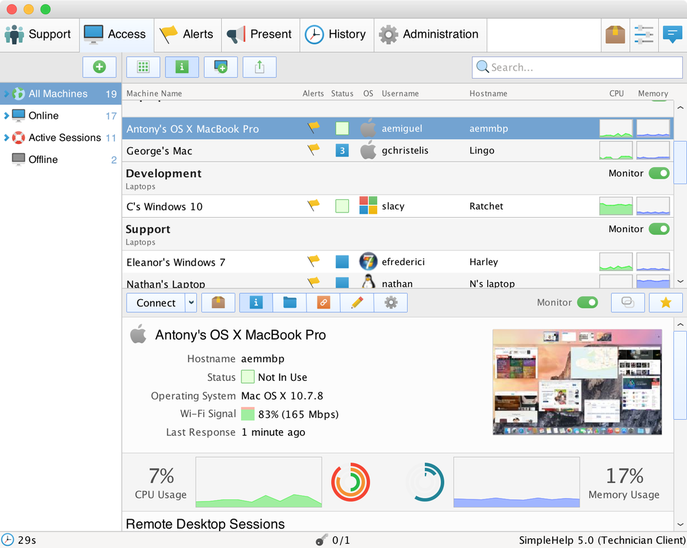This screenshot has width=687, height=548.
Task: Click Windows logo for C's Windows 10
Action: (368, 205)
